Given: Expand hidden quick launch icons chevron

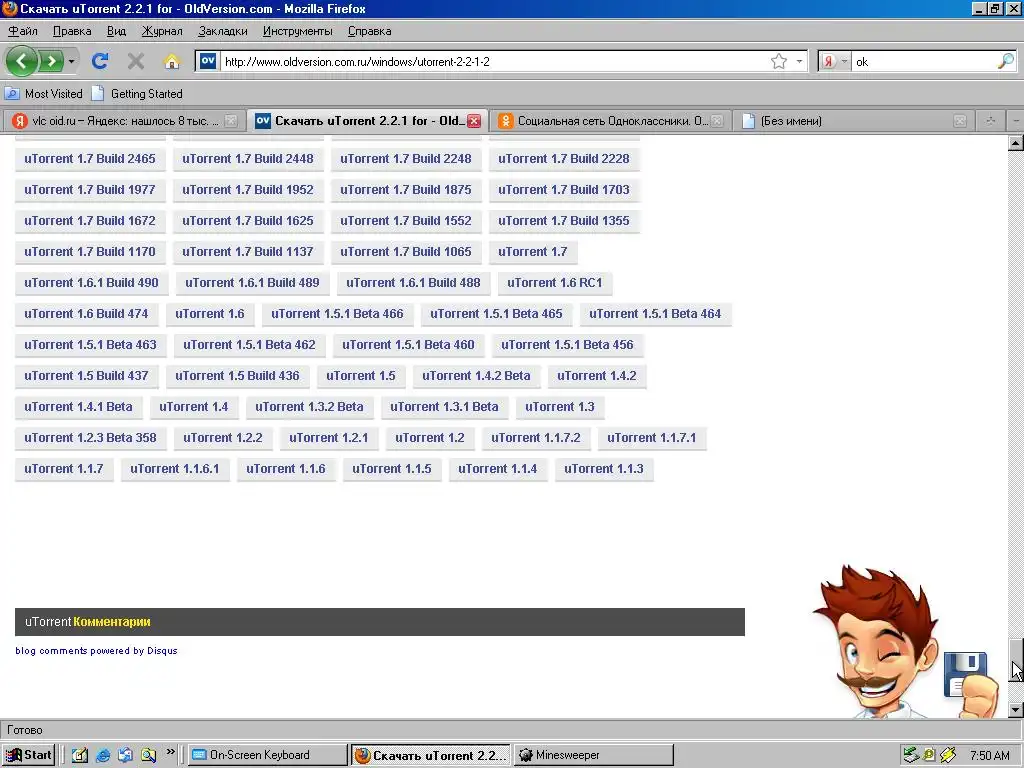Looking at the screenshot, I should pos(170,752).
